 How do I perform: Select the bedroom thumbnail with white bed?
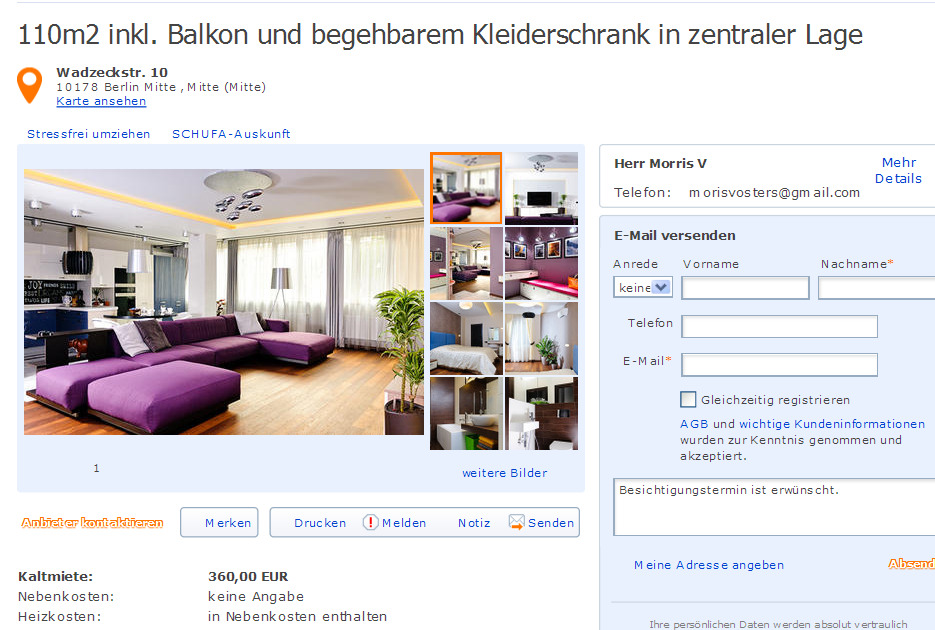[466, 338]
